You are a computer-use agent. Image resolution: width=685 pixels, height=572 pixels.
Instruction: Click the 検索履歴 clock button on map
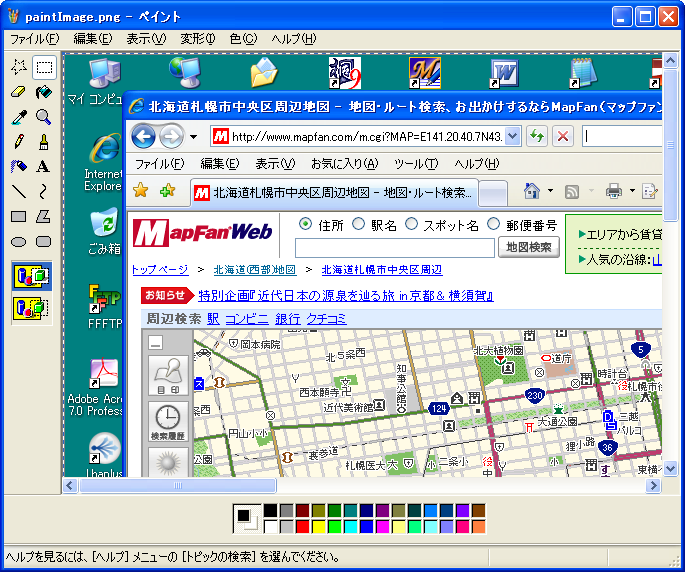coord(168,422)
